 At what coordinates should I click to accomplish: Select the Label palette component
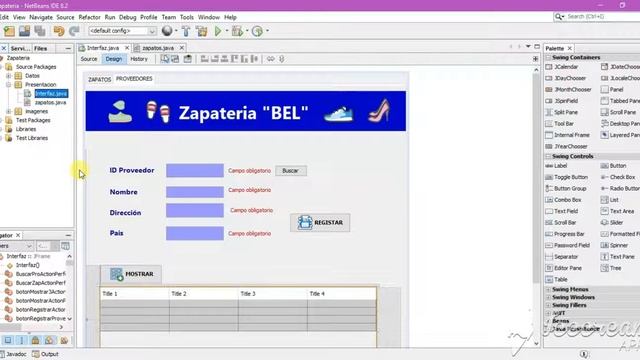[x=557, y=166]
